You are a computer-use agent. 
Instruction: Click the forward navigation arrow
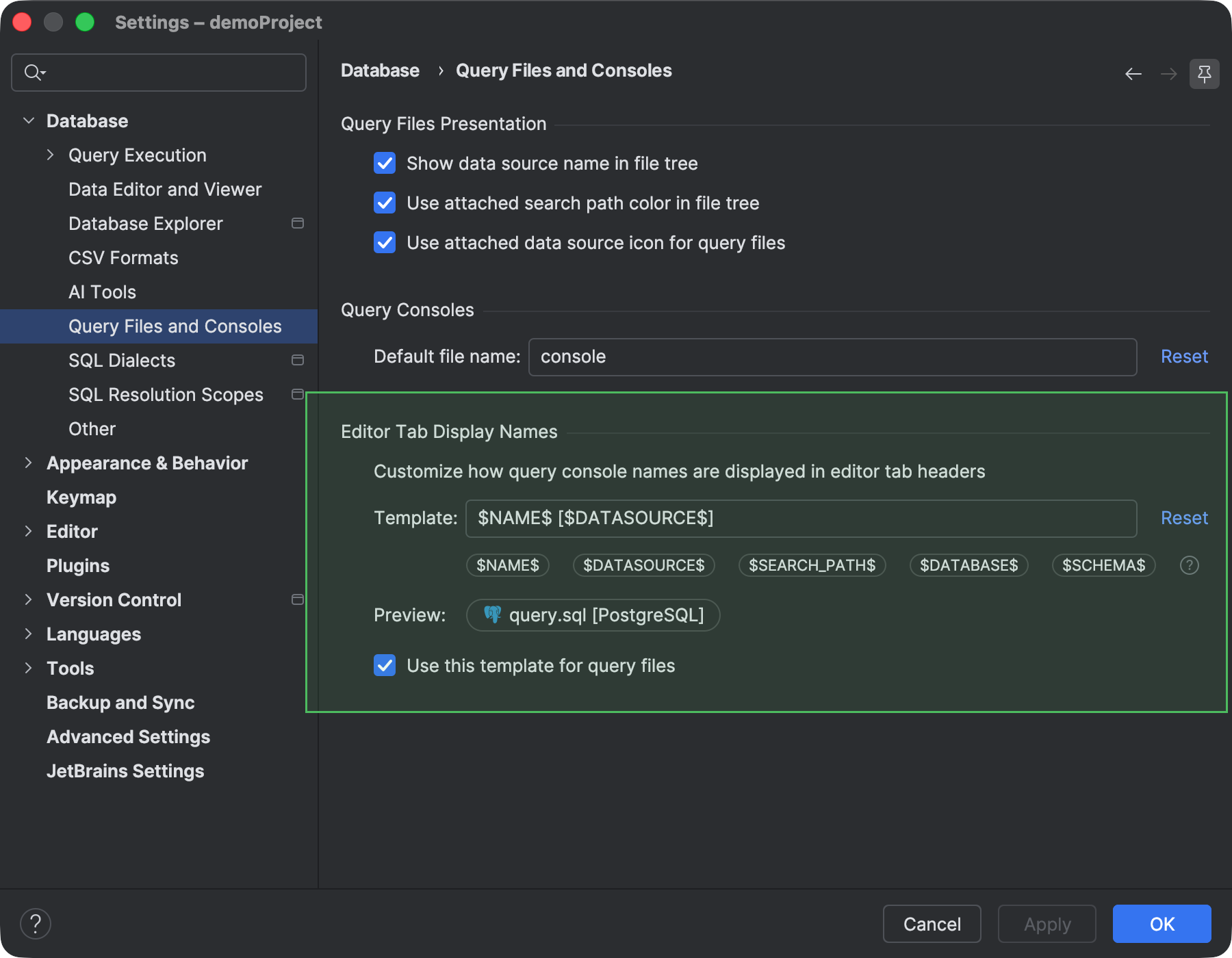point(1169,74)
